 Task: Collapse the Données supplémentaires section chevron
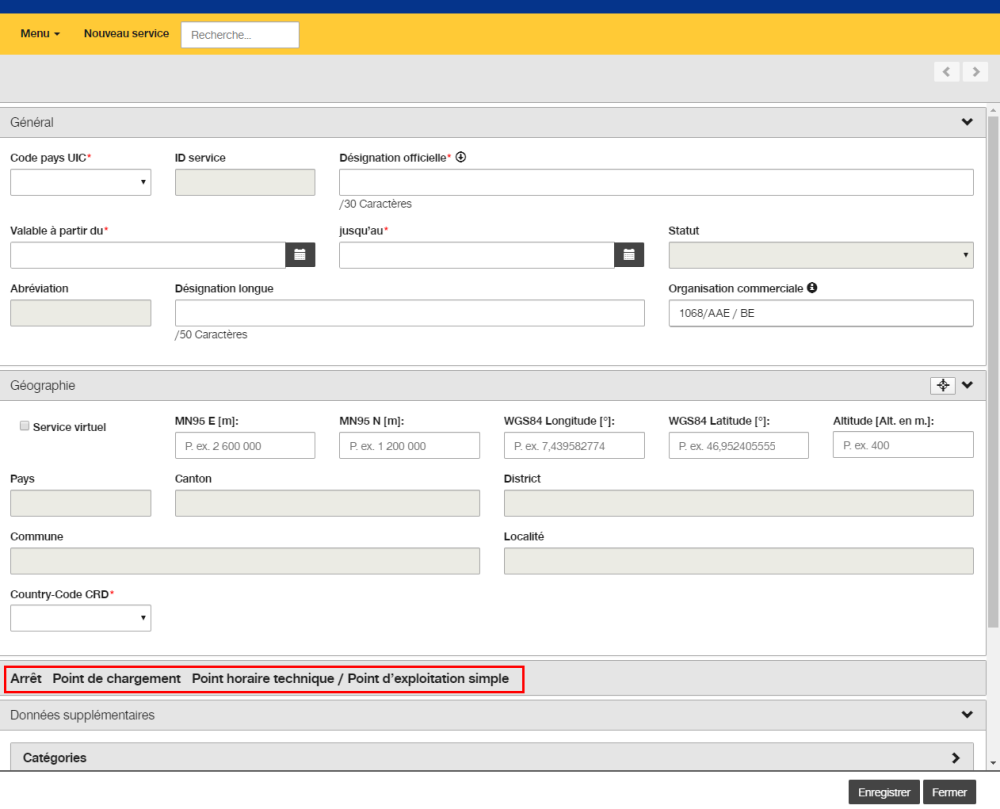967,715
